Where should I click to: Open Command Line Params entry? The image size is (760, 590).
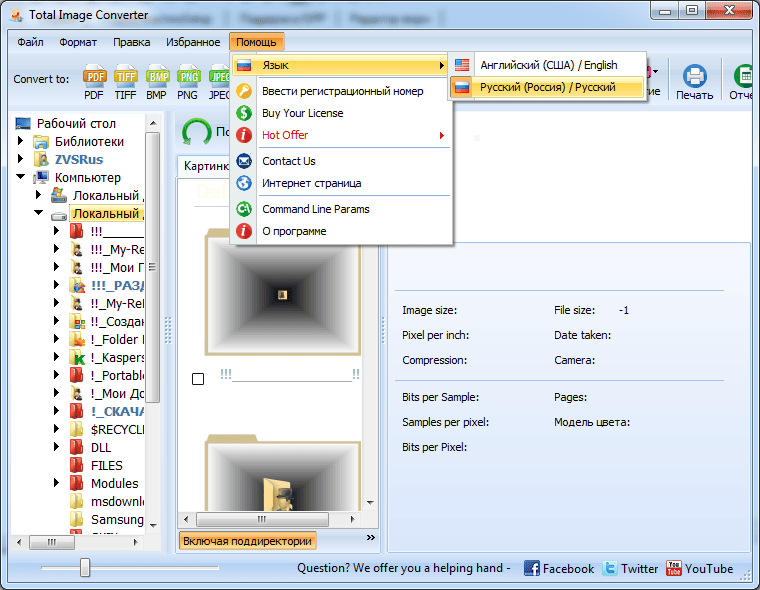(316, 209)
